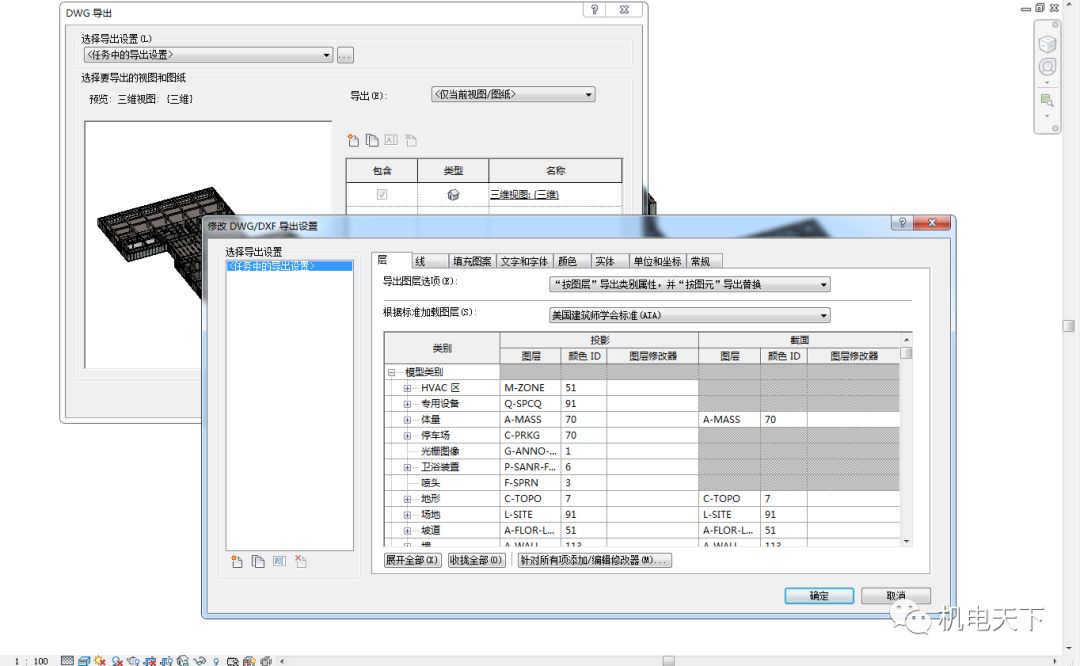Click zoom region tool in navigation bar
Screen dimensions: 1080x666
click(1047, 101)
